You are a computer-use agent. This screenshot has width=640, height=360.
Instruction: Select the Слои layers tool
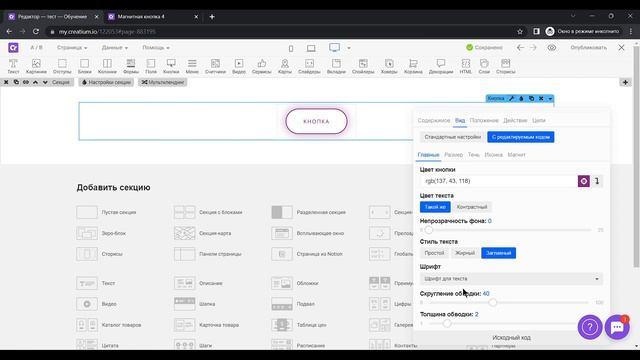[484, 66]
